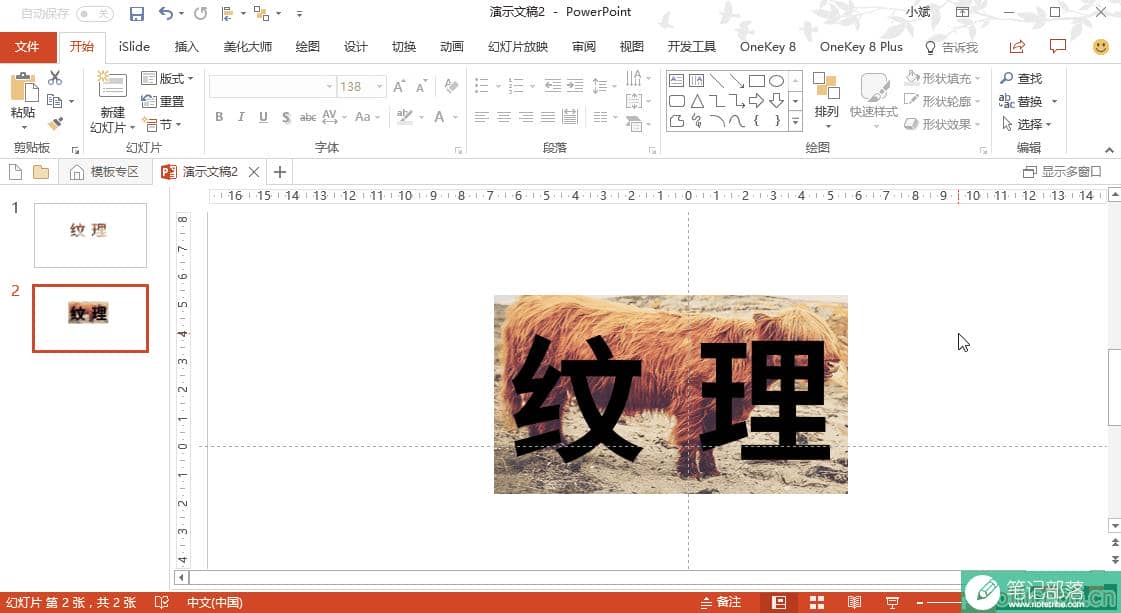Screen dimensions: 1121x613
Task: Toggle Underline formatting
Action: pyautogui.click(x=263, y=117)
